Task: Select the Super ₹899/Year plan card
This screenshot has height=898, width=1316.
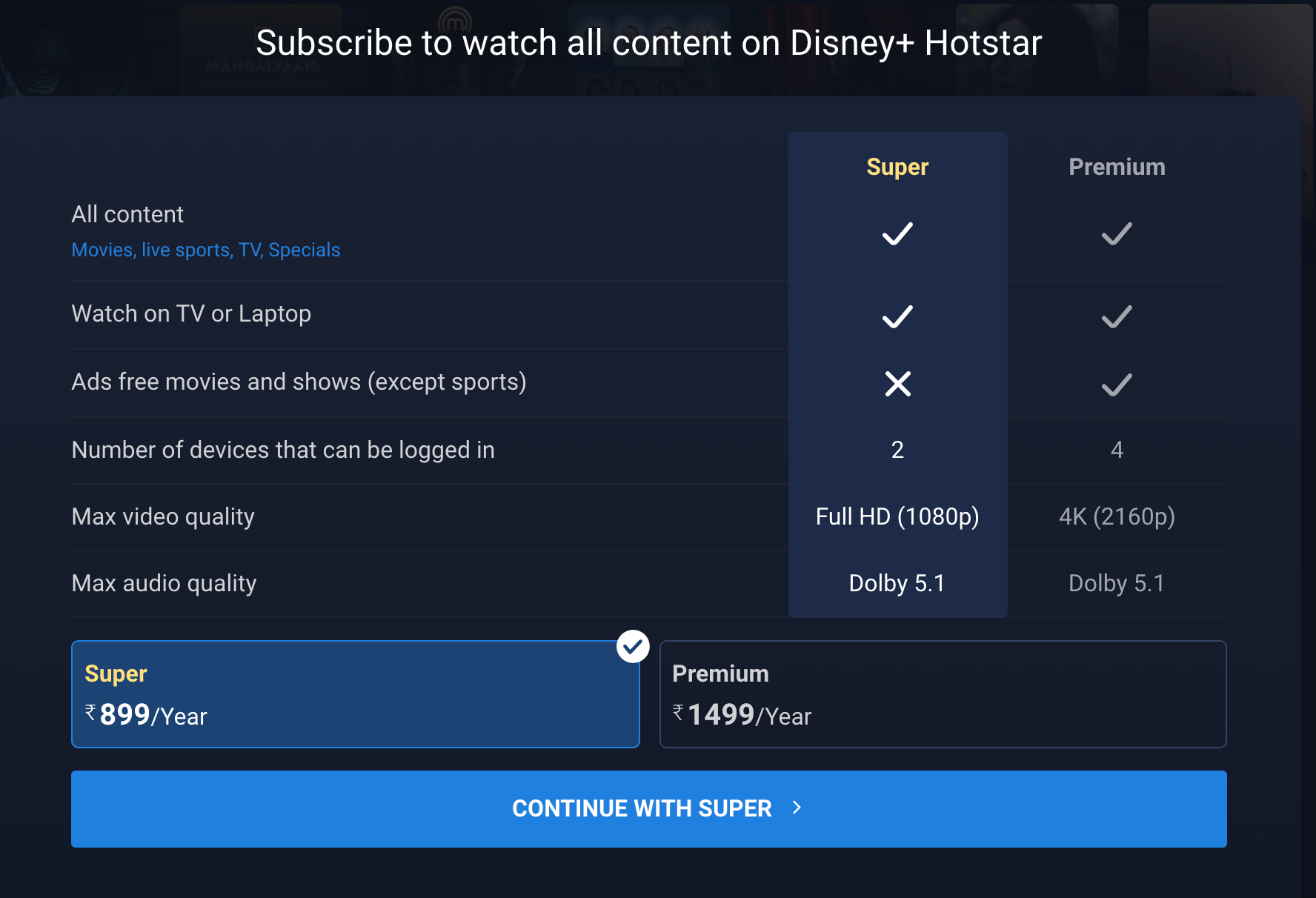Action: point(355,694)
